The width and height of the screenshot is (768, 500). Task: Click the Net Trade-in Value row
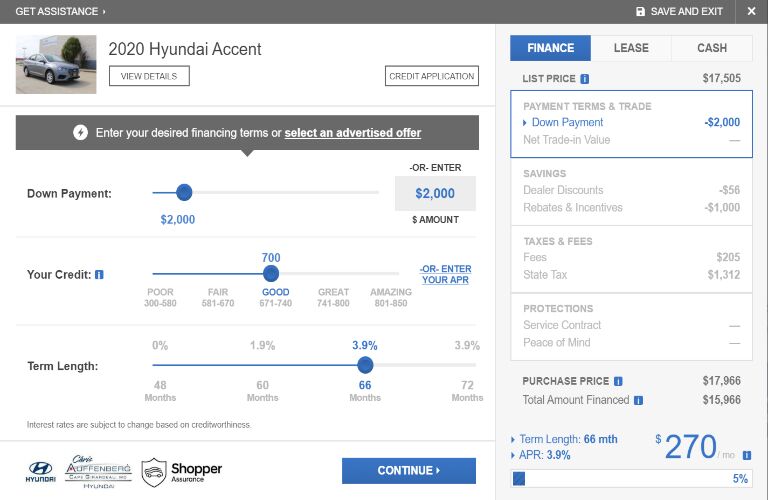pyautogui.click(x=631, y=140)
